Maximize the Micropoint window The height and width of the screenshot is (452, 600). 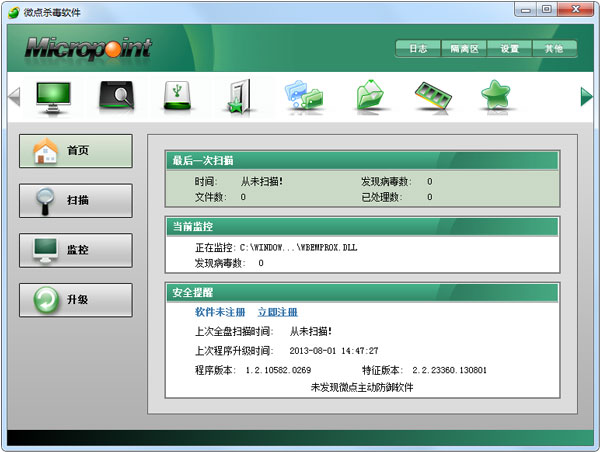547,10
